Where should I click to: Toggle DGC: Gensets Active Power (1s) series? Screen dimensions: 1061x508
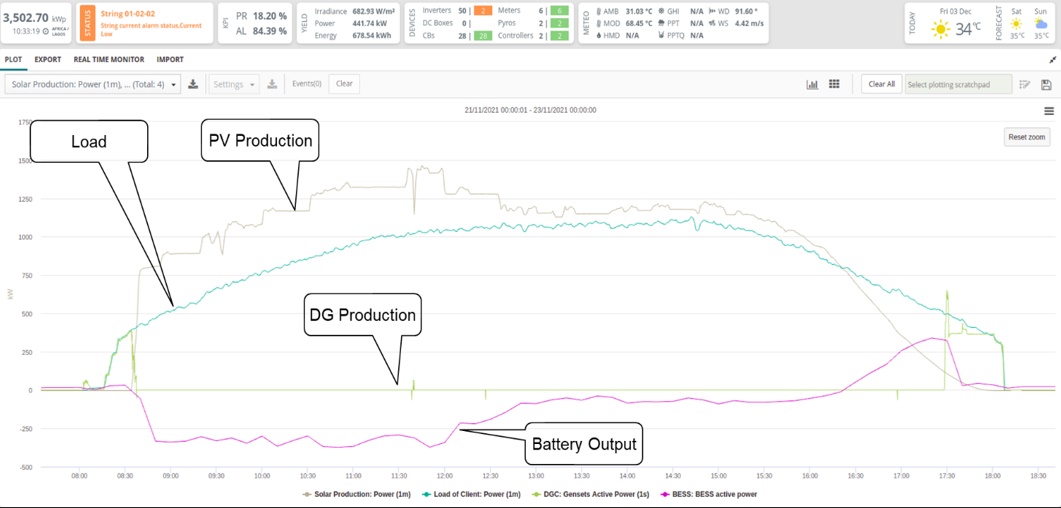click(589, 494)
